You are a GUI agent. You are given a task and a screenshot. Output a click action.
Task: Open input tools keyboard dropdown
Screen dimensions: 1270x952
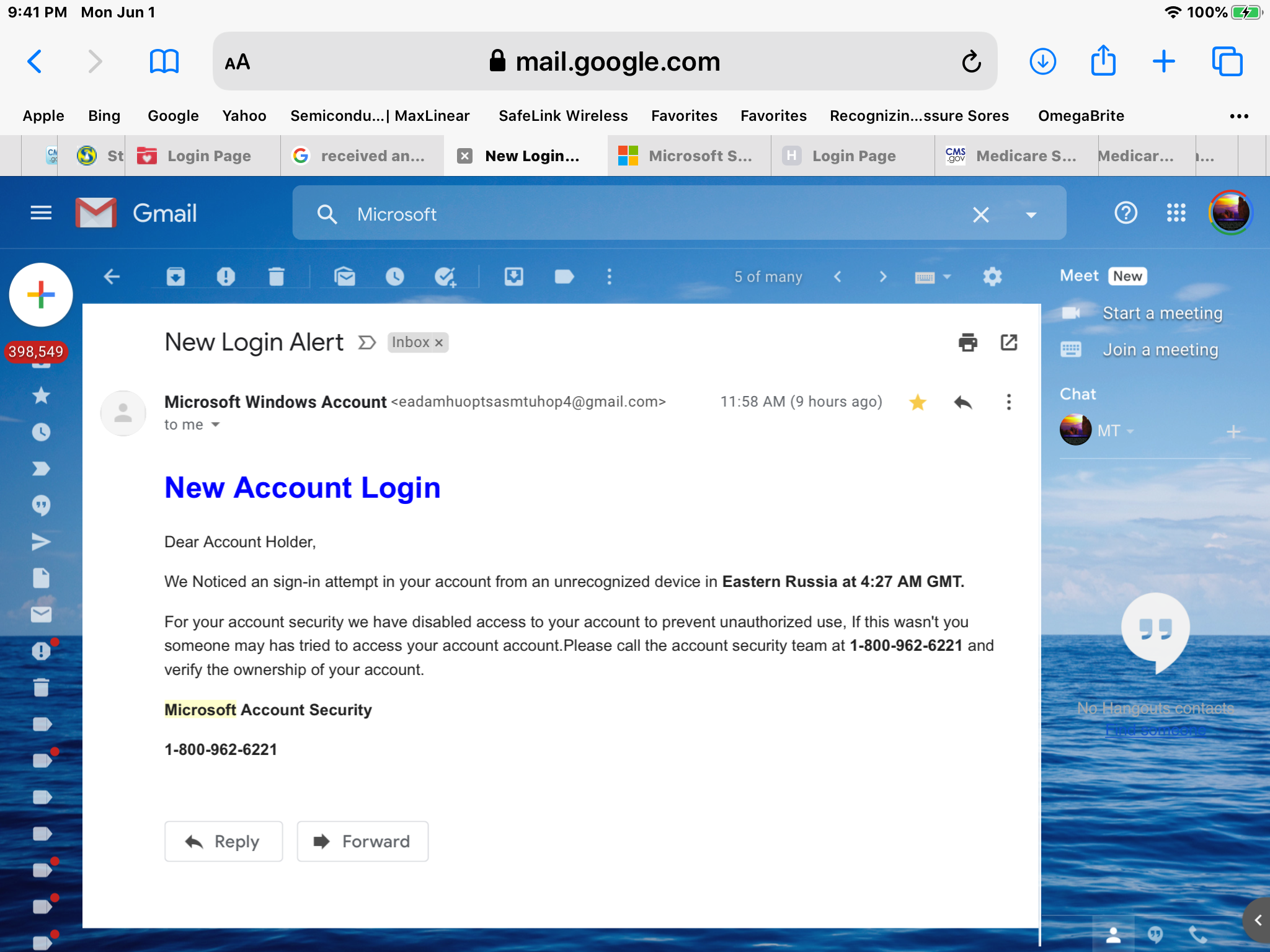pos(933,277)
